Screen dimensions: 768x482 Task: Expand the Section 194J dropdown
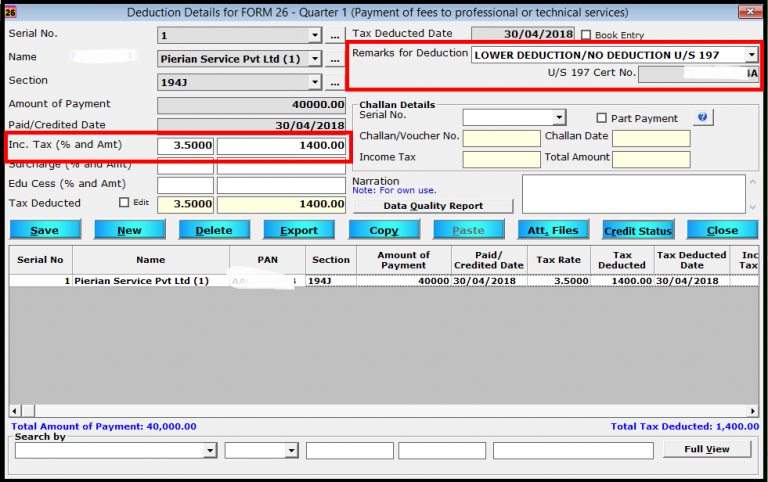pos(315,82)
